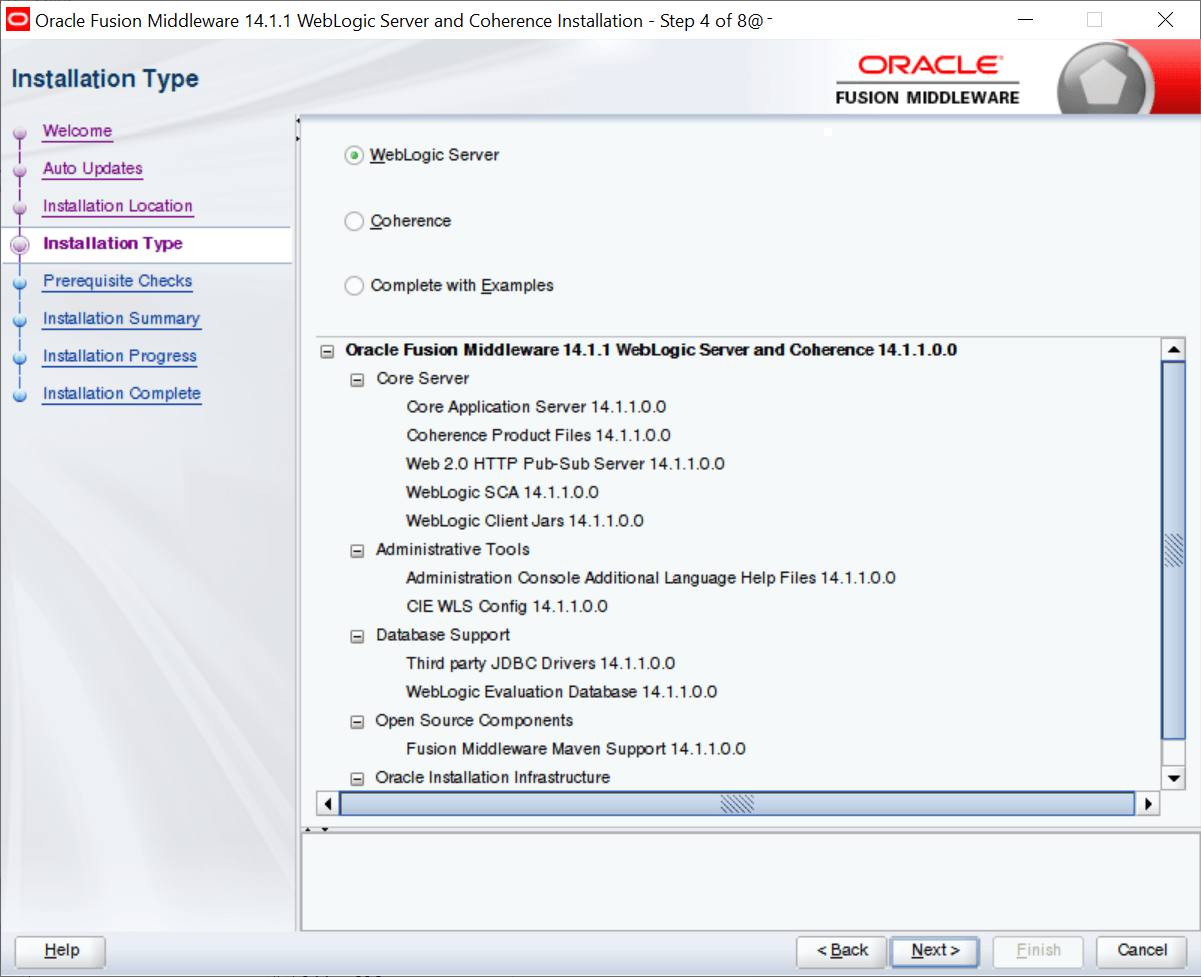Click the down arrow on the vertical scrollbar

click(1173, 779)
